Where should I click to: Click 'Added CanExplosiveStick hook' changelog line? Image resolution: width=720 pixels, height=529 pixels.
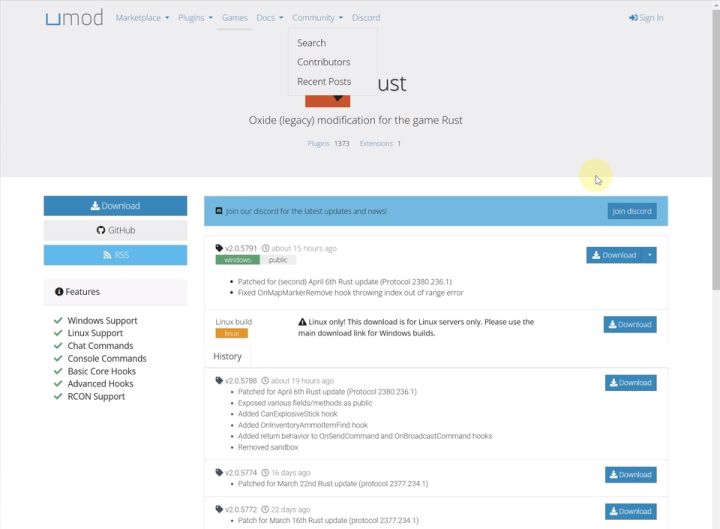pos(287,414)
